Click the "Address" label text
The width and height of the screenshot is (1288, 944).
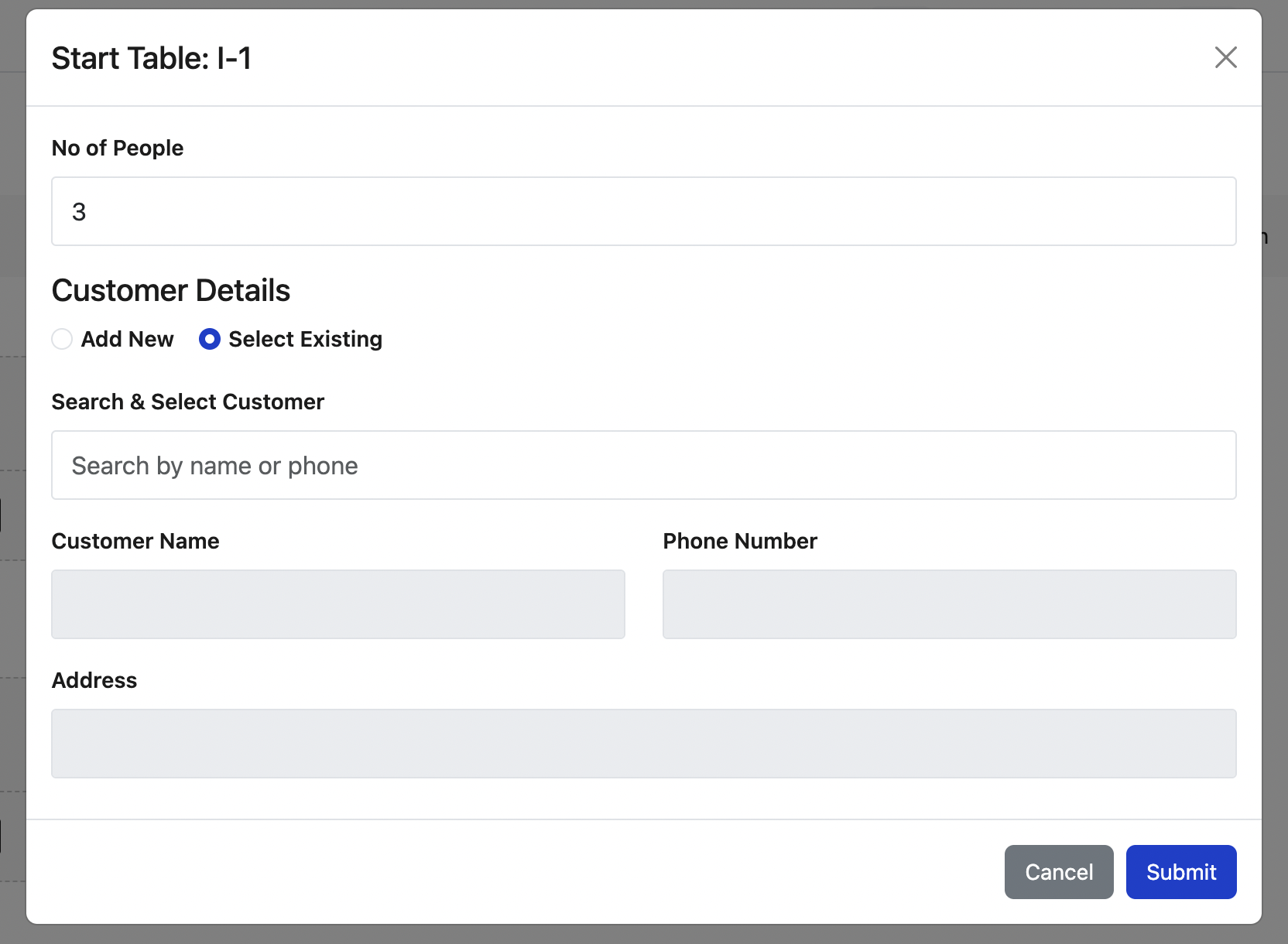pos(94,680)
